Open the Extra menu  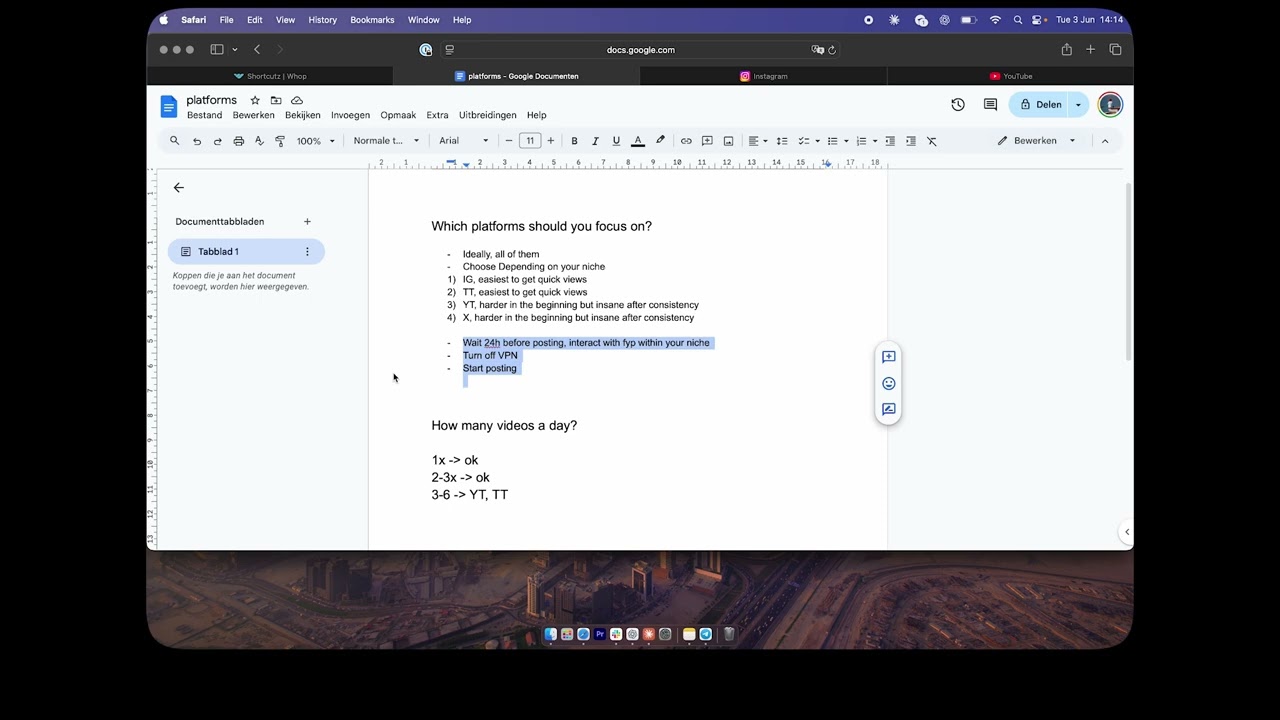click(x=437, y=115)
